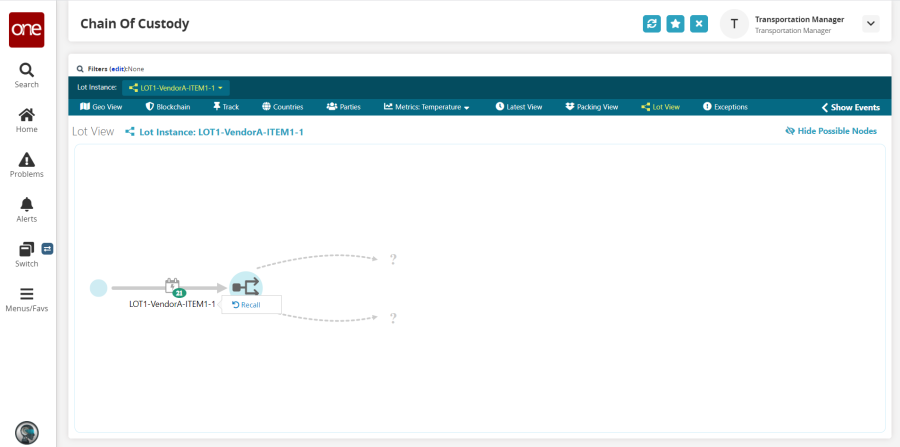This screenshot has height=447, width=900.
Task: Click the filters magnifier icon
Action: pos(80,69)
